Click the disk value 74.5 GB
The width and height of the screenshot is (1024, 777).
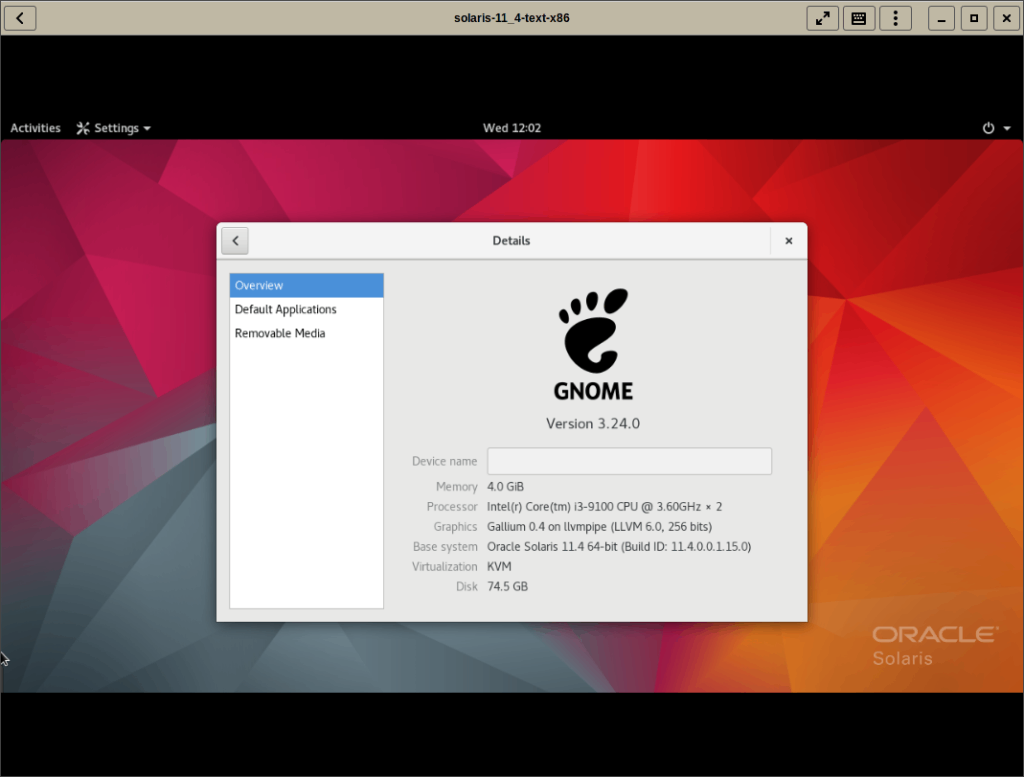coord(507,586)
